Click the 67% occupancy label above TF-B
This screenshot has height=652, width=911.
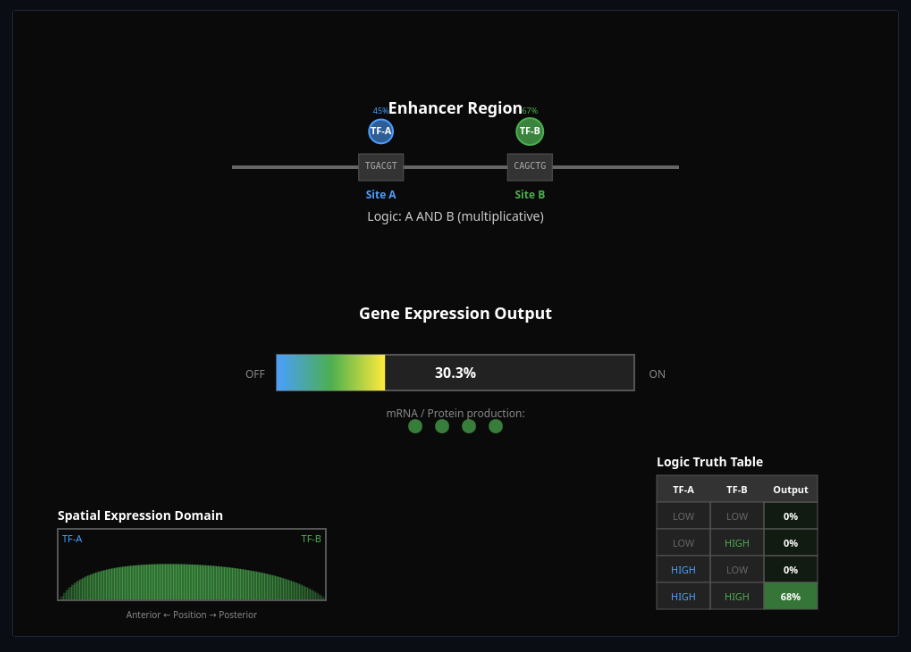pos(531,111)
